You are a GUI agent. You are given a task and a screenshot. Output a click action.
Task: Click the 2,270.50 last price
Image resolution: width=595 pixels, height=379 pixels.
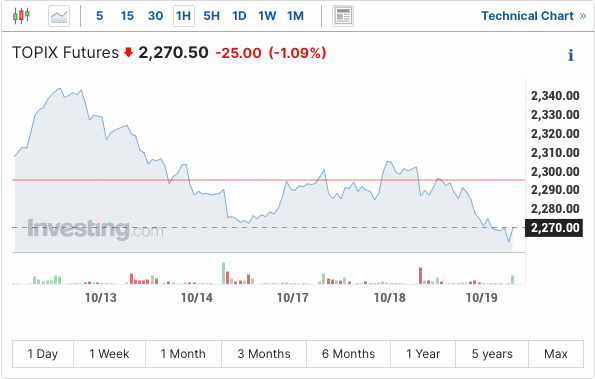tap(173, 52)
